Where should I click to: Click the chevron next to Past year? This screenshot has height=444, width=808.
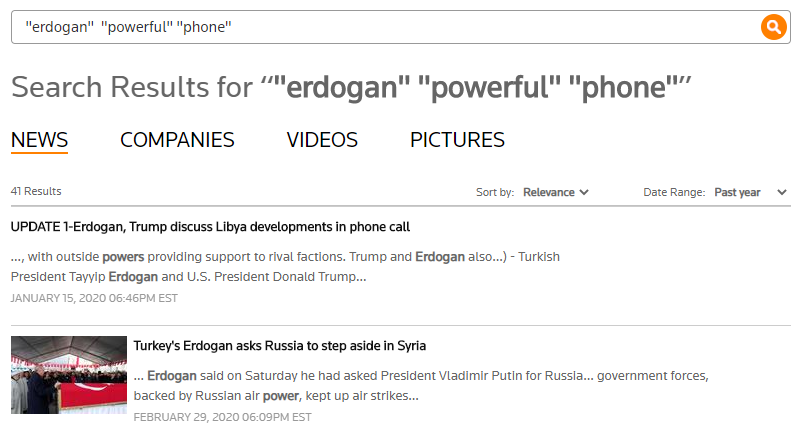[x=782, y=192]
